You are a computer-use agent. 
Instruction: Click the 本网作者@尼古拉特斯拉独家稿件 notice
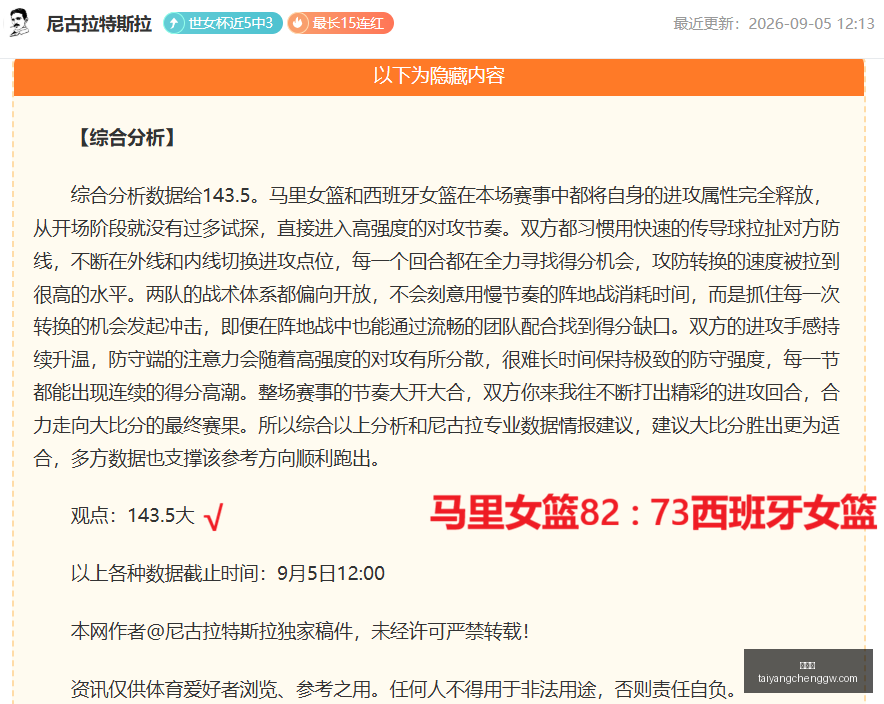pyautogui.click(x=300, y=631)
